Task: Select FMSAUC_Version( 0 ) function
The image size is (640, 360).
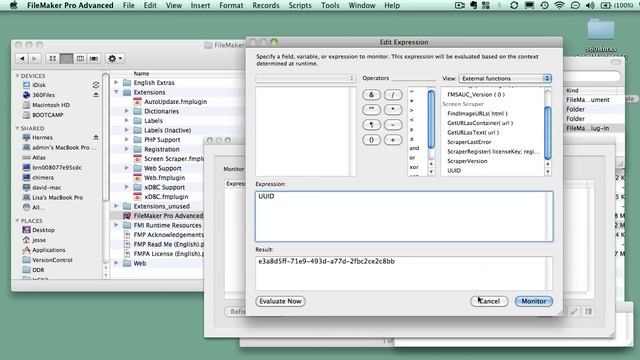Action: click(476, 94)
